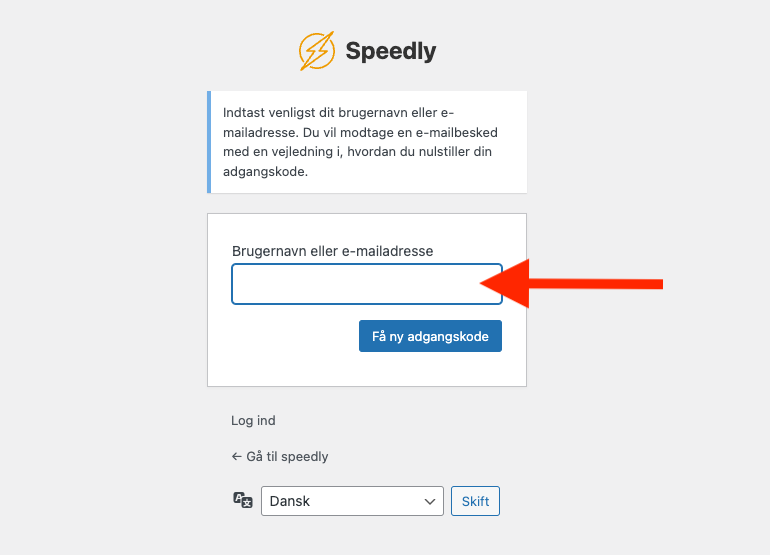Image resolution: width=770 pixels, height=555 pixels.
Task: Go back via Gå til speedly link
Action: coord(286,457)
